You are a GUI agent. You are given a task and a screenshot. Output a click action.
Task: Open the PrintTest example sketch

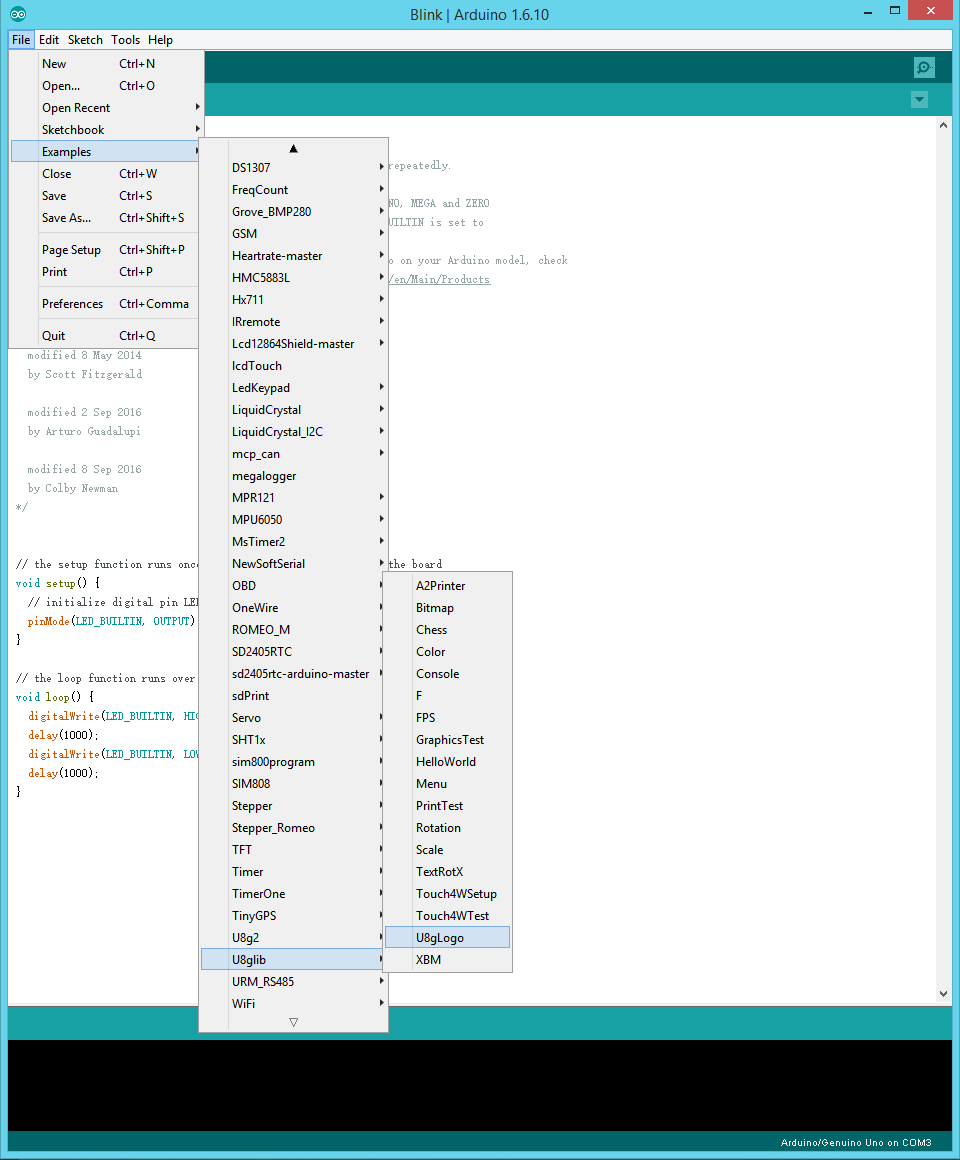coord(447,806)
